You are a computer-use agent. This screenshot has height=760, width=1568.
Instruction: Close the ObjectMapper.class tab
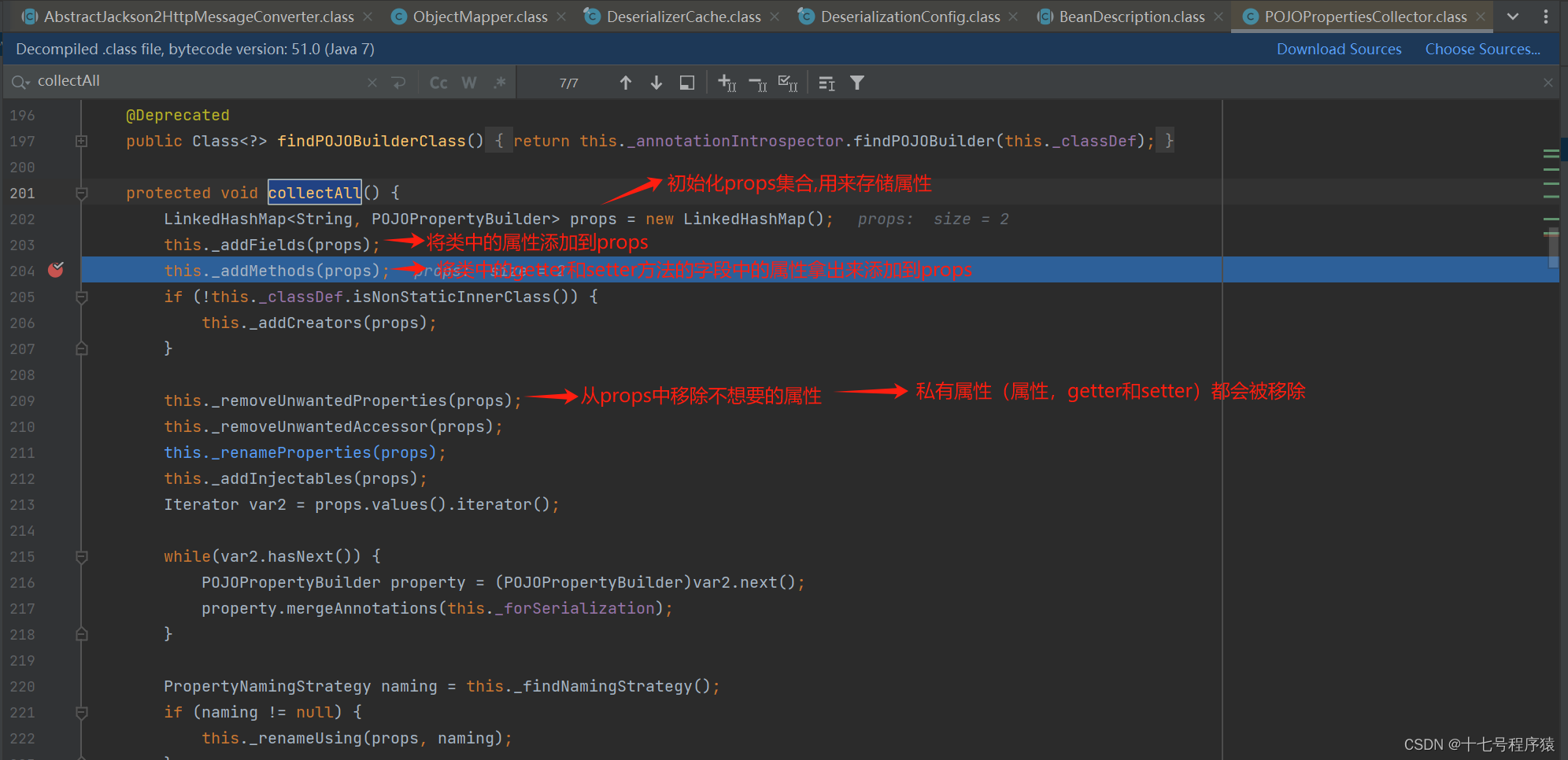(x=560, y=17)
